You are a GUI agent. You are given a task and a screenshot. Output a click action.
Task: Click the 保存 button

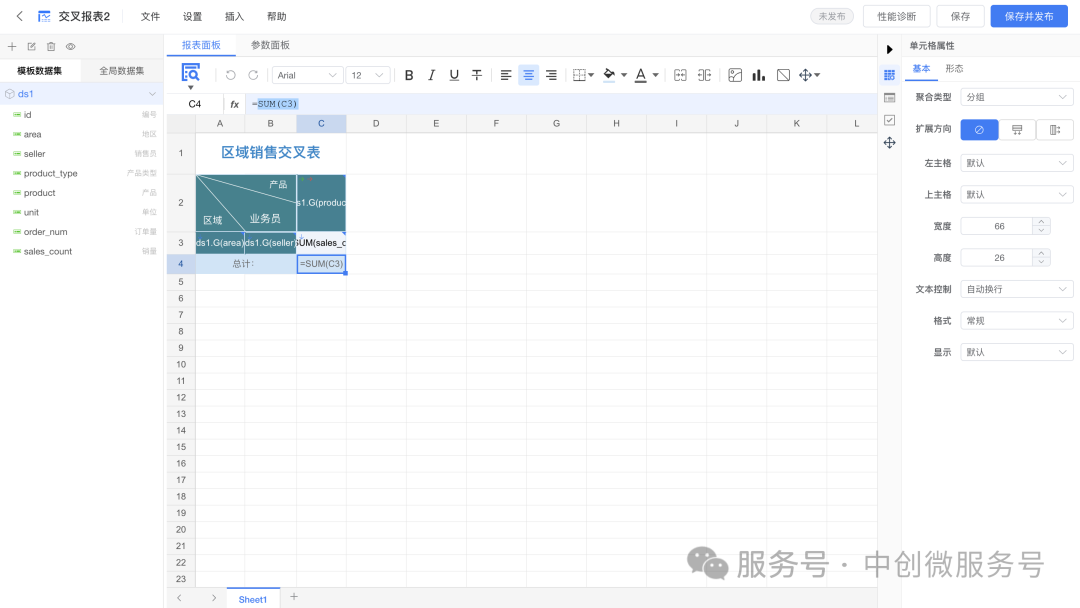point(960,17)
